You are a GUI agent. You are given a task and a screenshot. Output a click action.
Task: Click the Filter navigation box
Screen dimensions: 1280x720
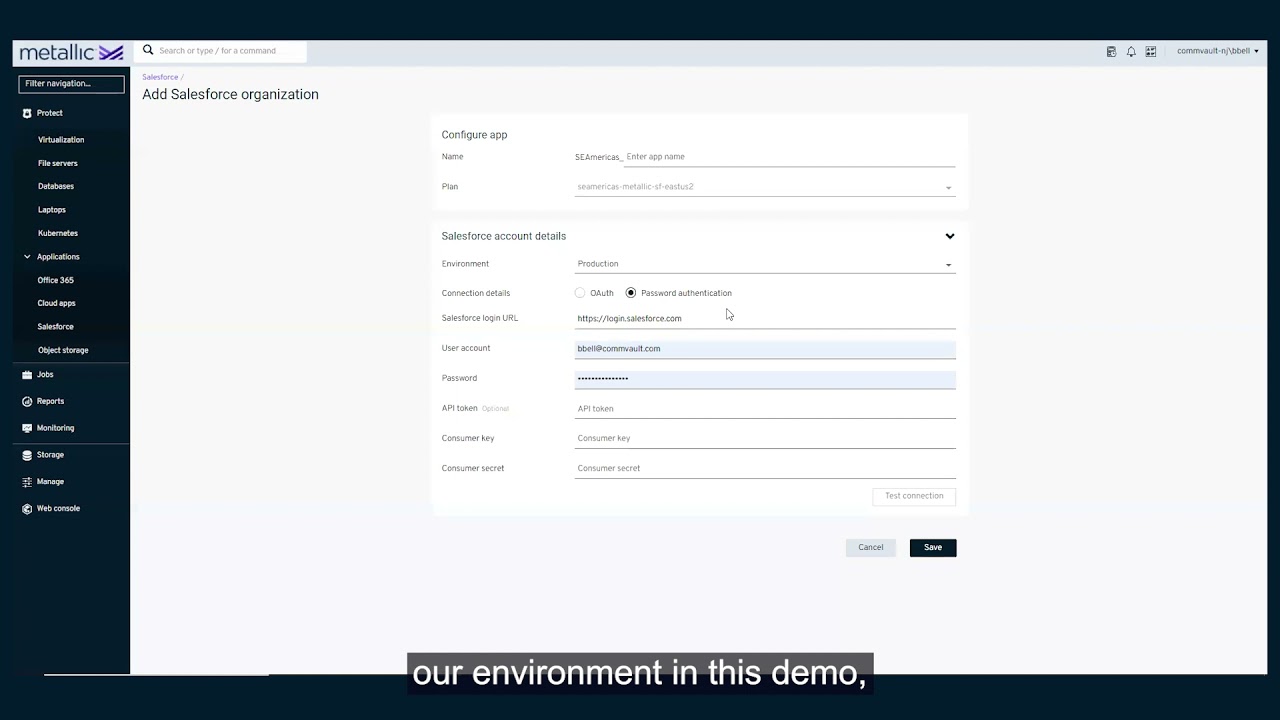point(72,84)
